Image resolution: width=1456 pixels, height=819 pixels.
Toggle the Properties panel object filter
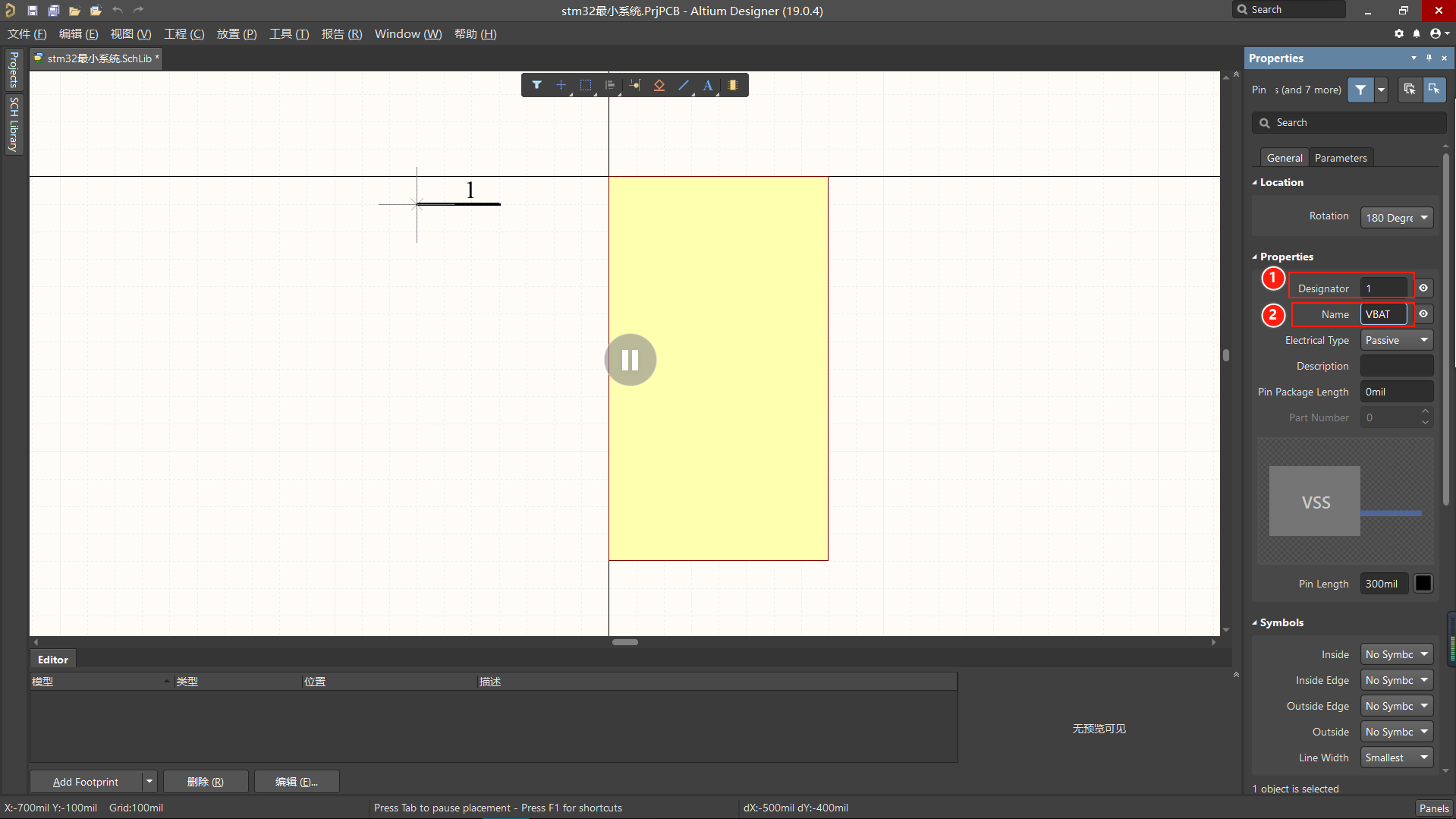(1360, 90)
